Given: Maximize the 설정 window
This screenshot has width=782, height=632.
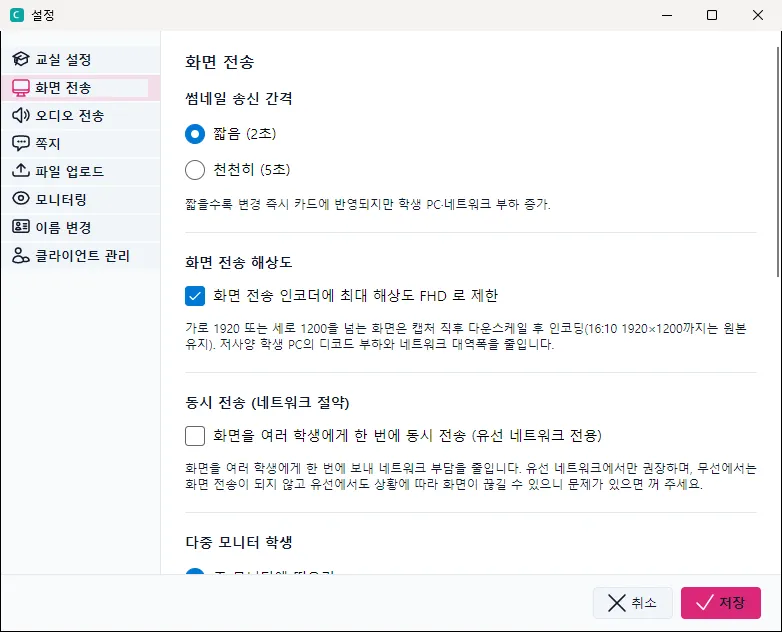Looking at the screenshot, I should [712, 15].
